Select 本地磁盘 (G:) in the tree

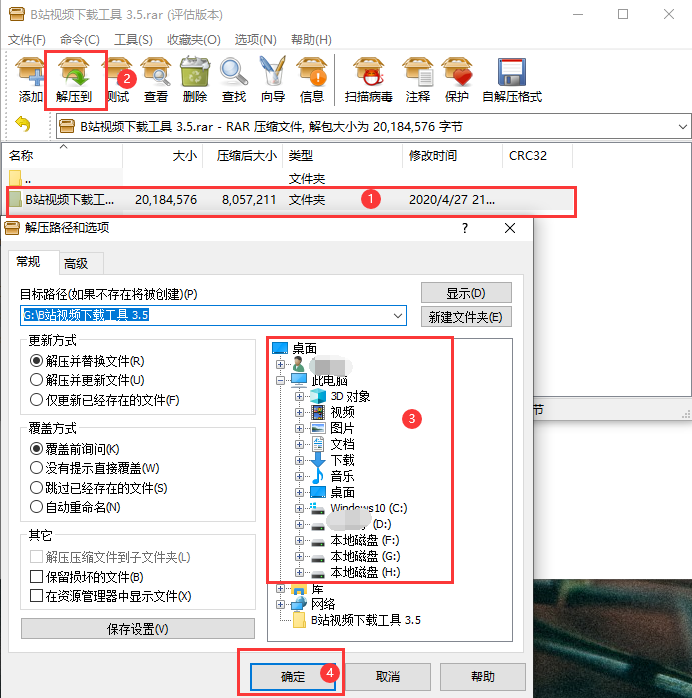coord(365,556)
